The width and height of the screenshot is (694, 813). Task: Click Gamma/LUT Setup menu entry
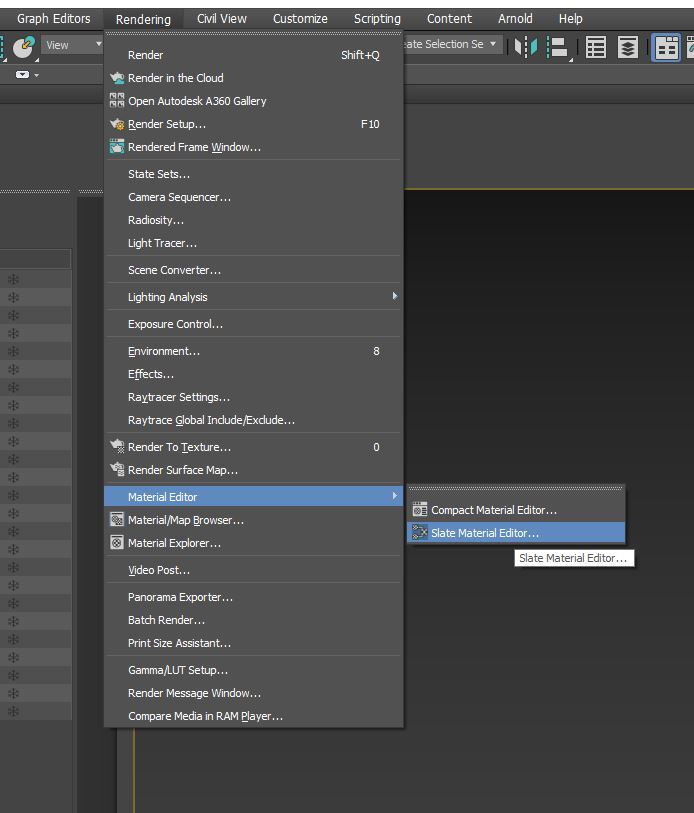pos(178,670)
